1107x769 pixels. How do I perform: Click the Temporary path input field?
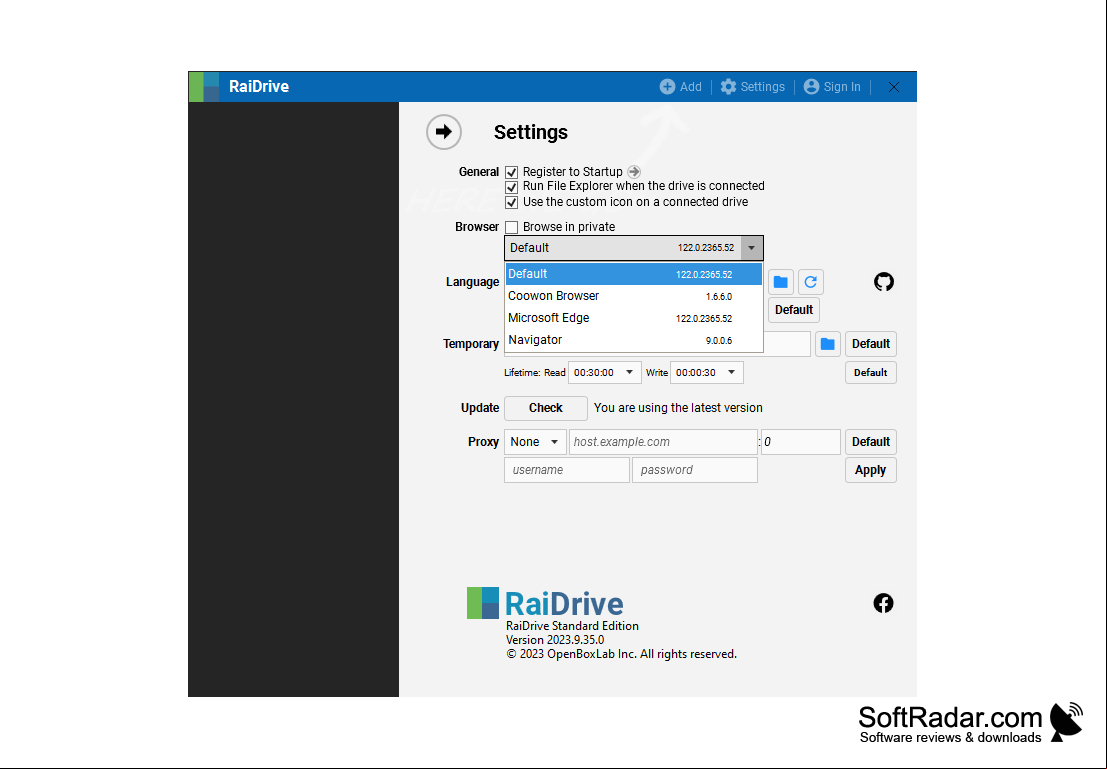pyautogui.click(x=786, y=344)
